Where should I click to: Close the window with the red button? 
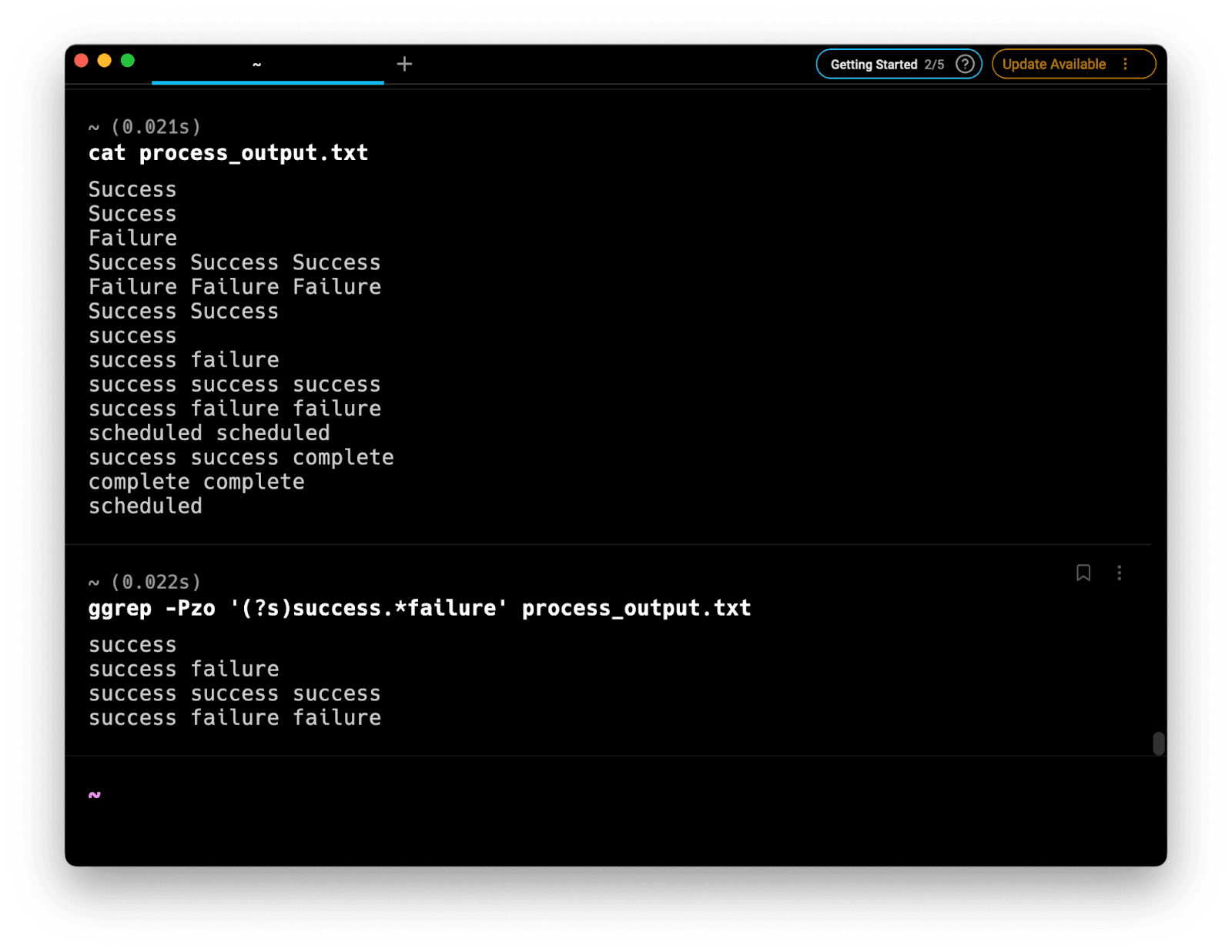click(x=81, y=61)
